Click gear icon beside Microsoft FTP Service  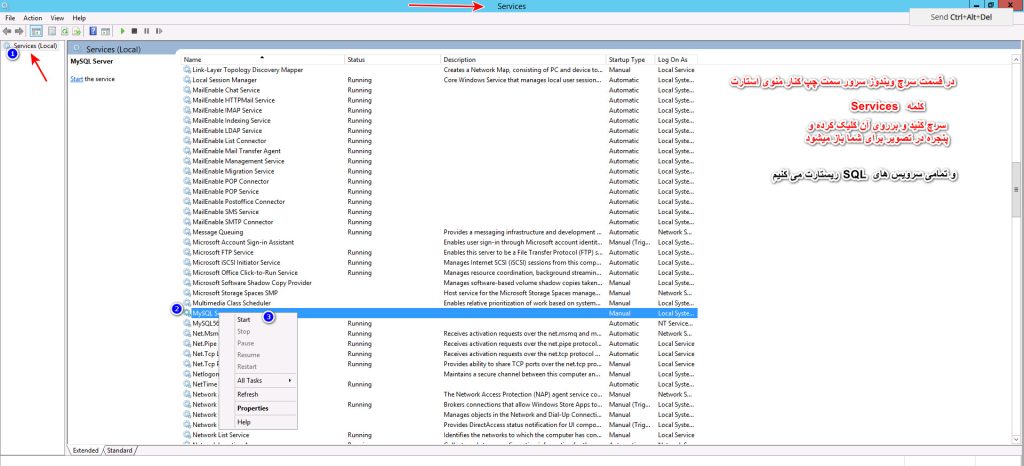[187, 252]
